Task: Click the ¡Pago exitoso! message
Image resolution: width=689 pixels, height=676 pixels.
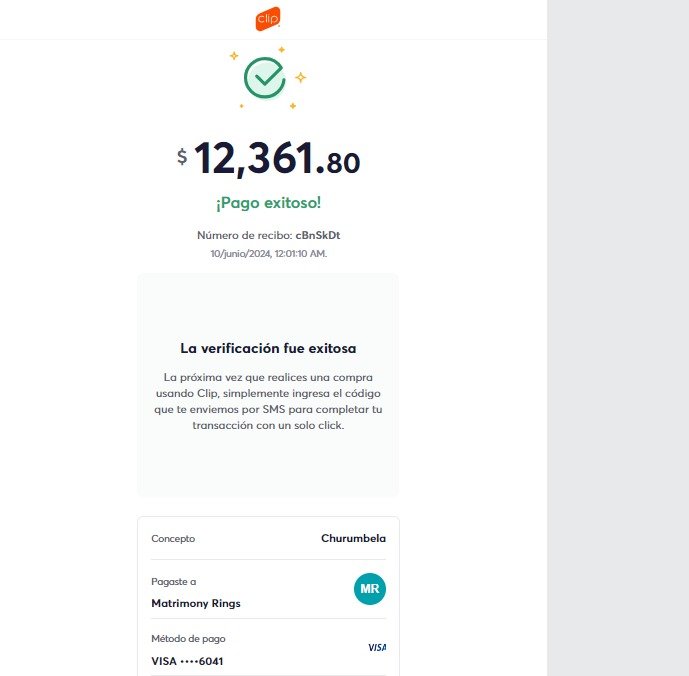Action: click(268, 203)
